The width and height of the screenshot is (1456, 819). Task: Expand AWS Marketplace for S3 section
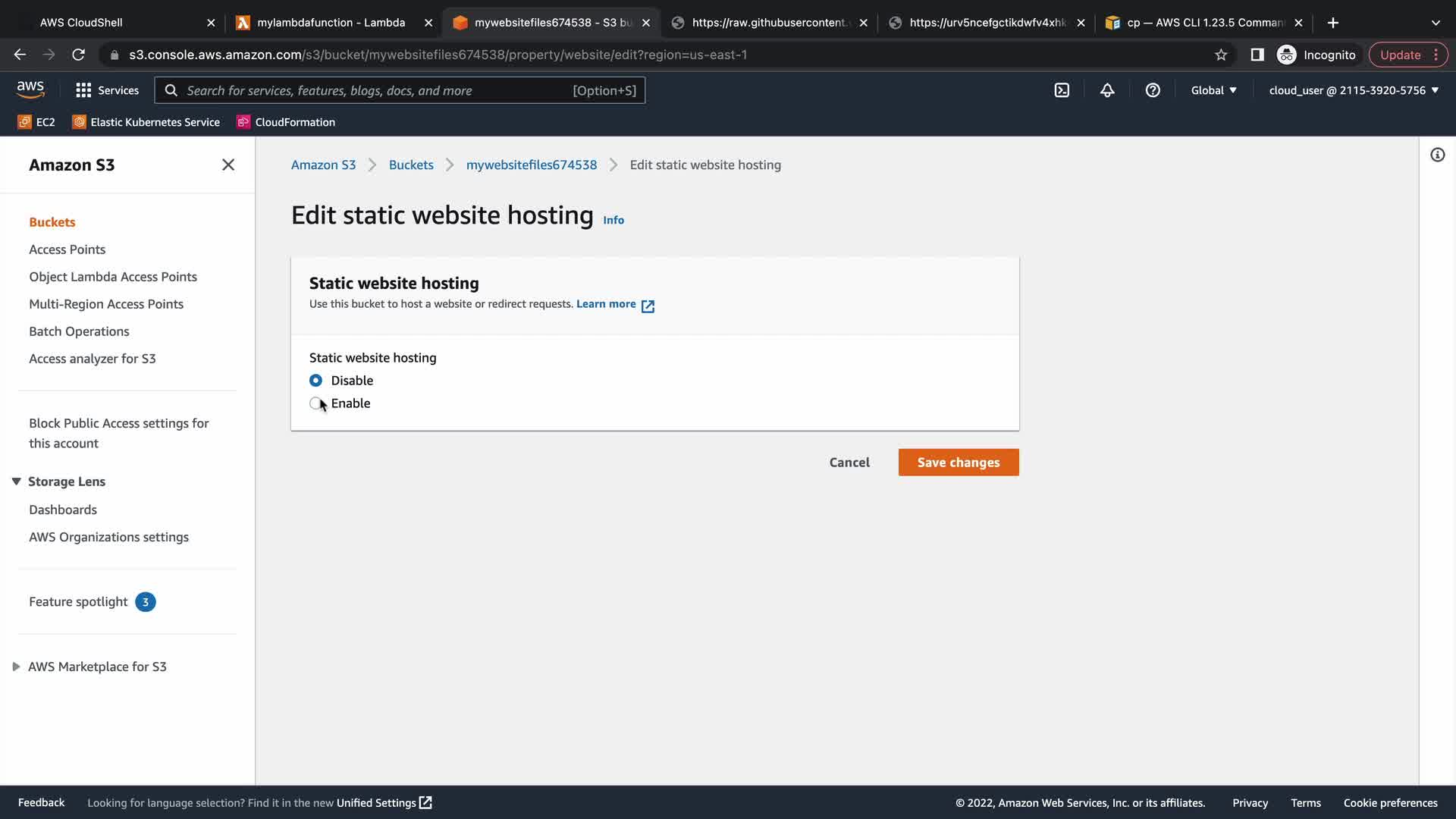(16, 667)
